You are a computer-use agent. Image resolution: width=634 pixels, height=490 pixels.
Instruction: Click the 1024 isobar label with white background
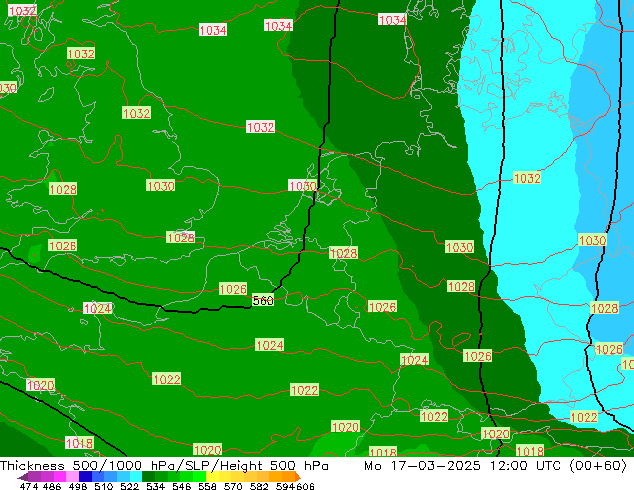pyautogui.click(x=97, y=308)
